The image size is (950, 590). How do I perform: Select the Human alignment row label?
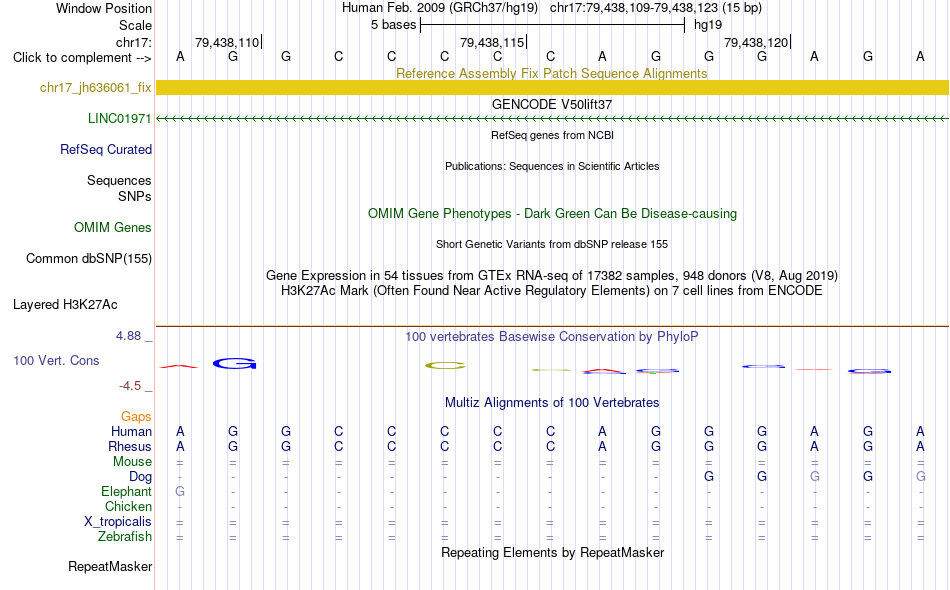(x=131, y=431)
